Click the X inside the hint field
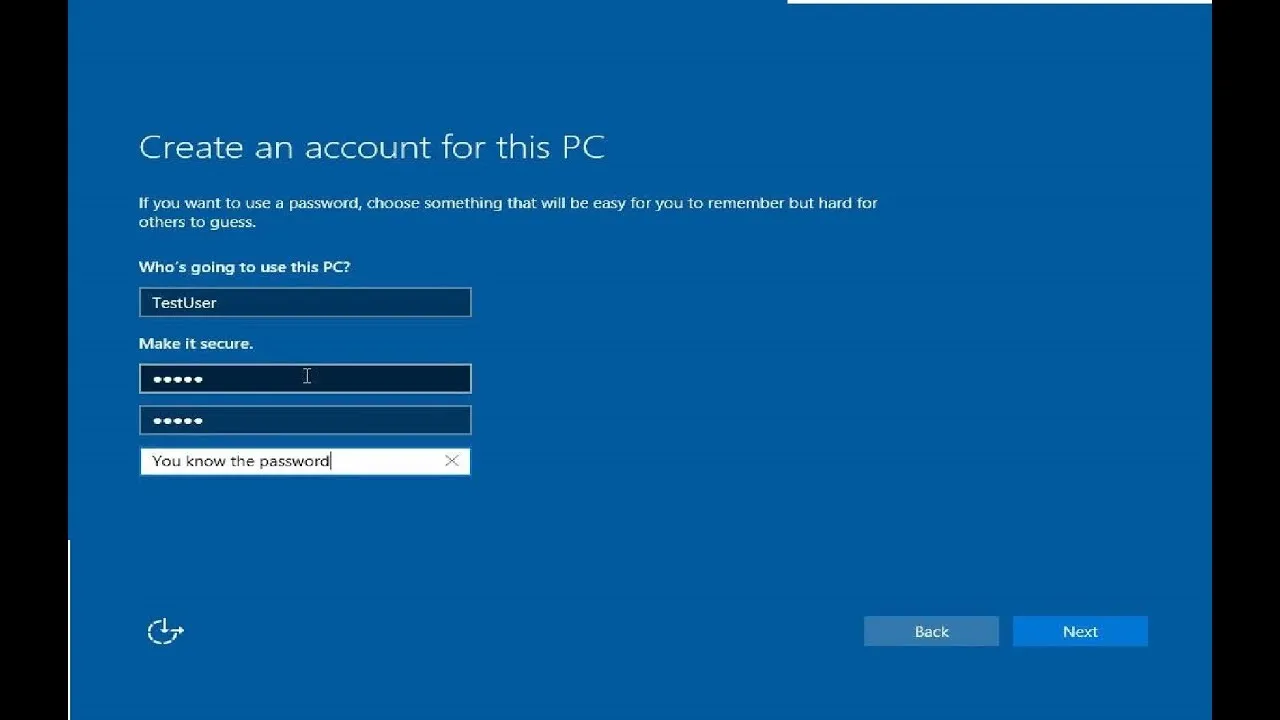Viewport: 1280px width, 720px height. click(x=451, y=461)
